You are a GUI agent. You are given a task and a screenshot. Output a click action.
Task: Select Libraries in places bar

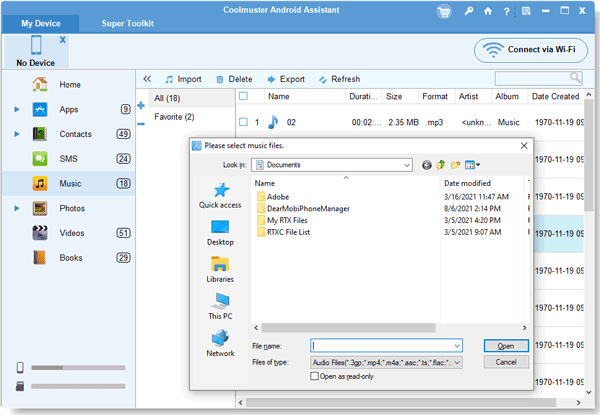[220, 270]
